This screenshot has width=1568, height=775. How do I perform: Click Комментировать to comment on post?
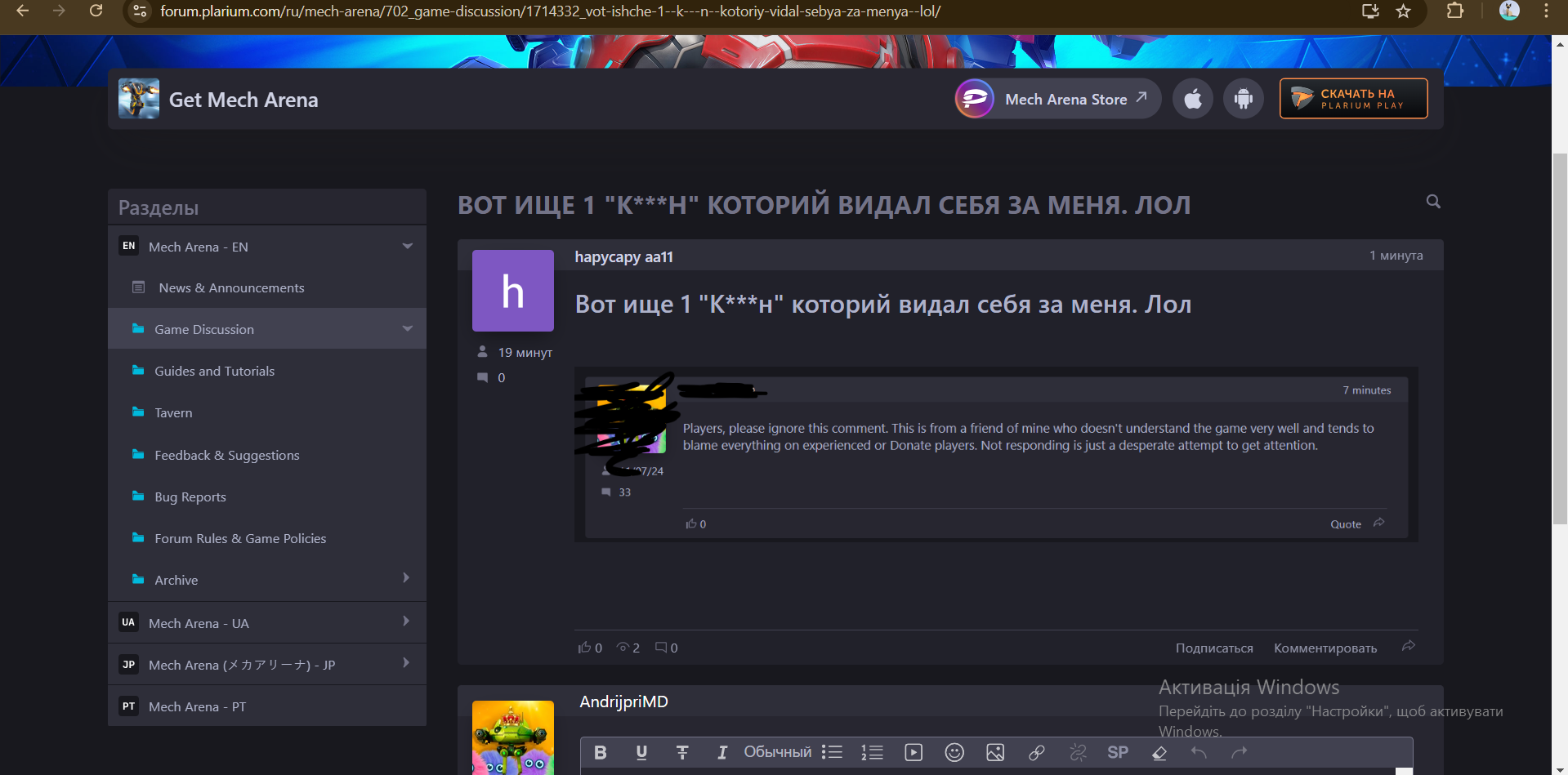(x=1325, y=648)
